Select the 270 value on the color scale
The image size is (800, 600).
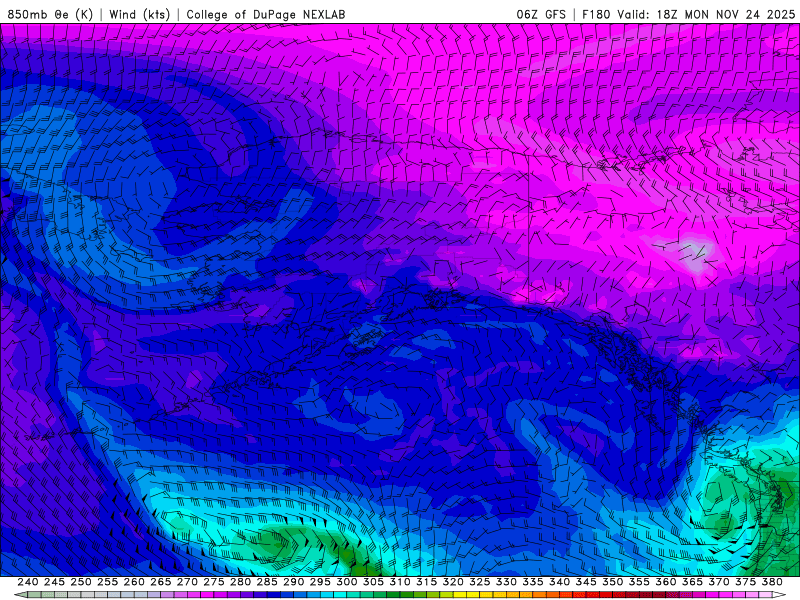pos(187,582)
